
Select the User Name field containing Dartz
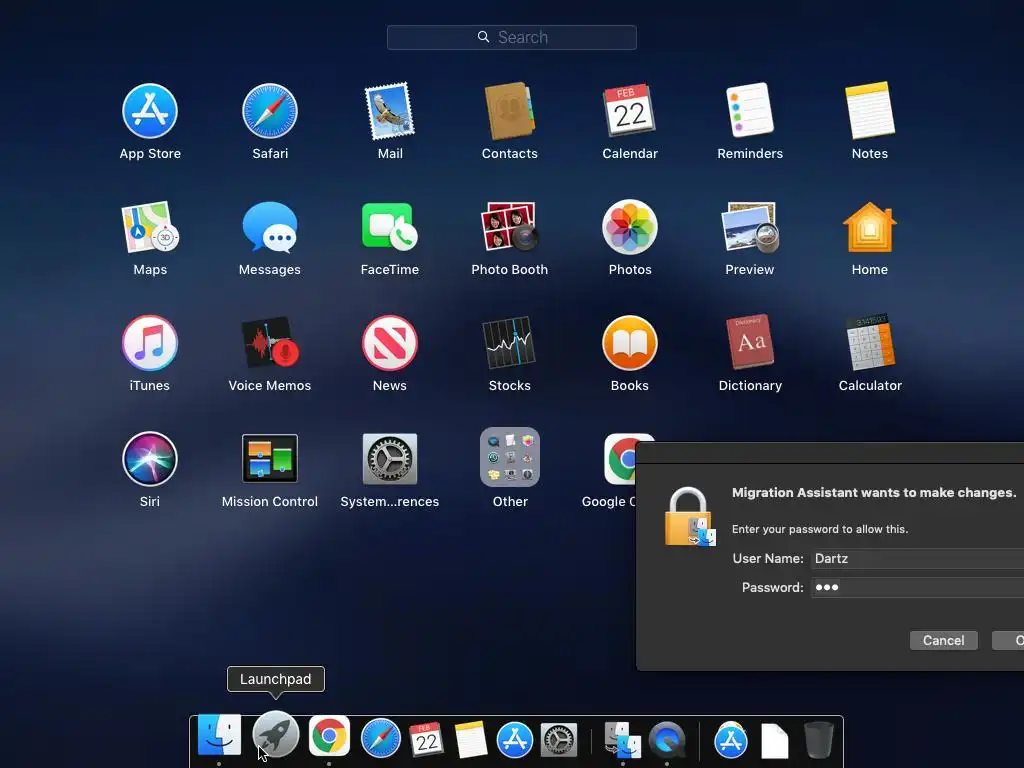tap(917, 558)
